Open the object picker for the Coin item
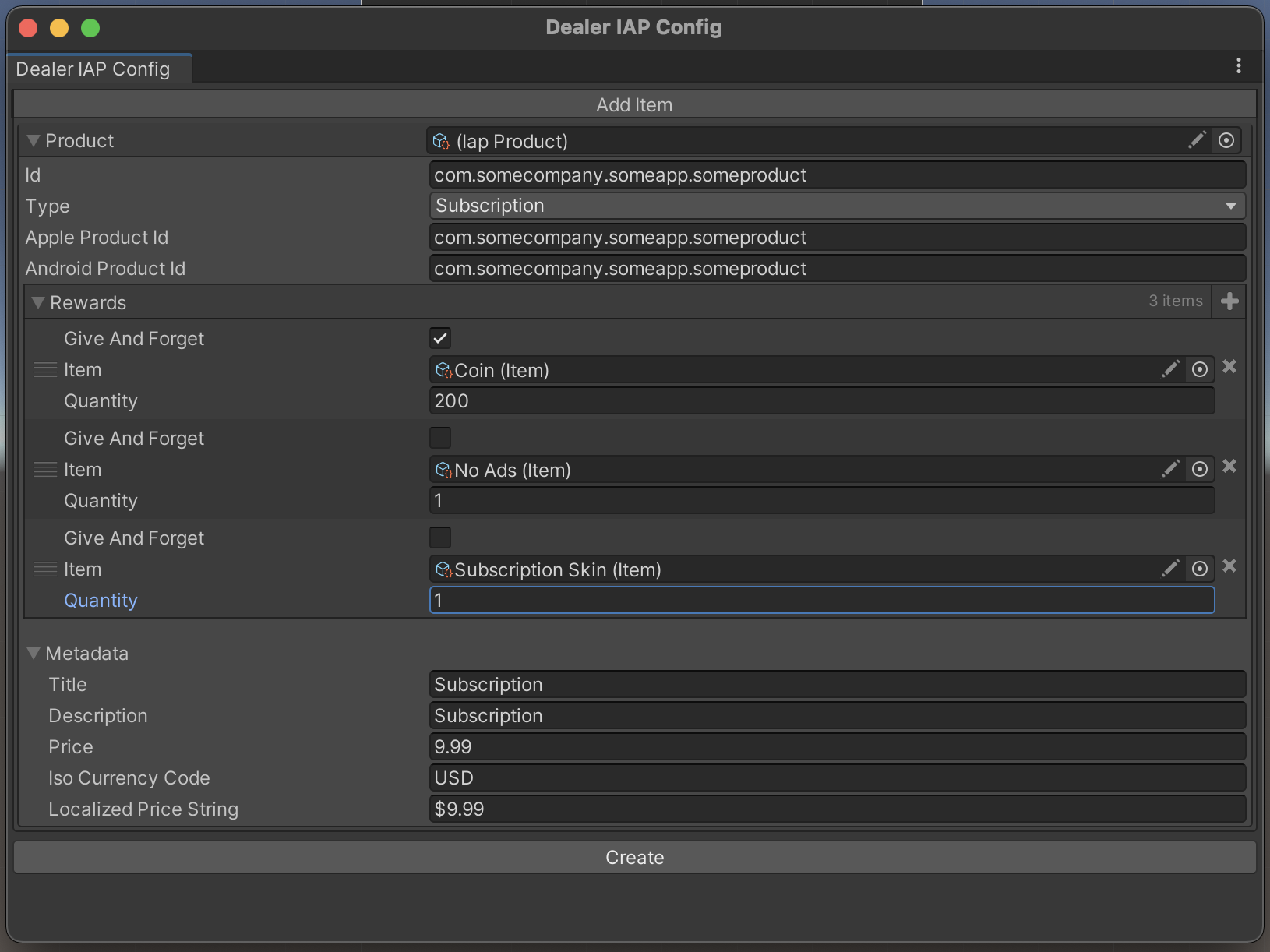Screen dimensions: 1270x952 (x=1200, y=369)
